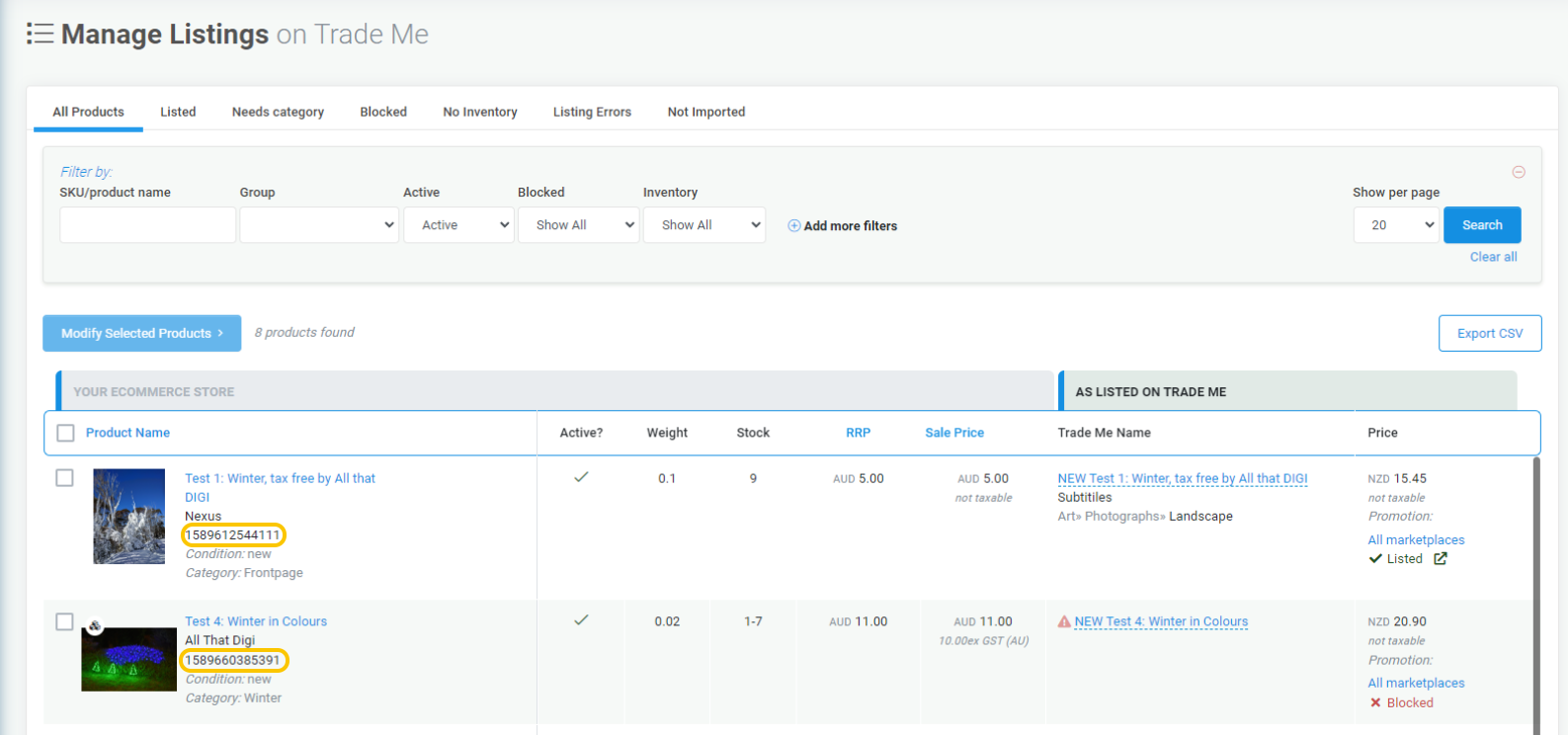This screenshot has height=735, width=1568.
Task: Open the external link icon next to Listed
Action: [1441, 558]
